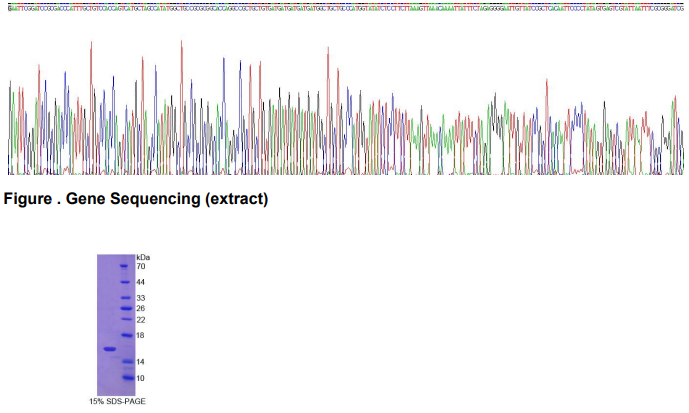Click the 14 kDa marker label

click(x=141, y=361)
